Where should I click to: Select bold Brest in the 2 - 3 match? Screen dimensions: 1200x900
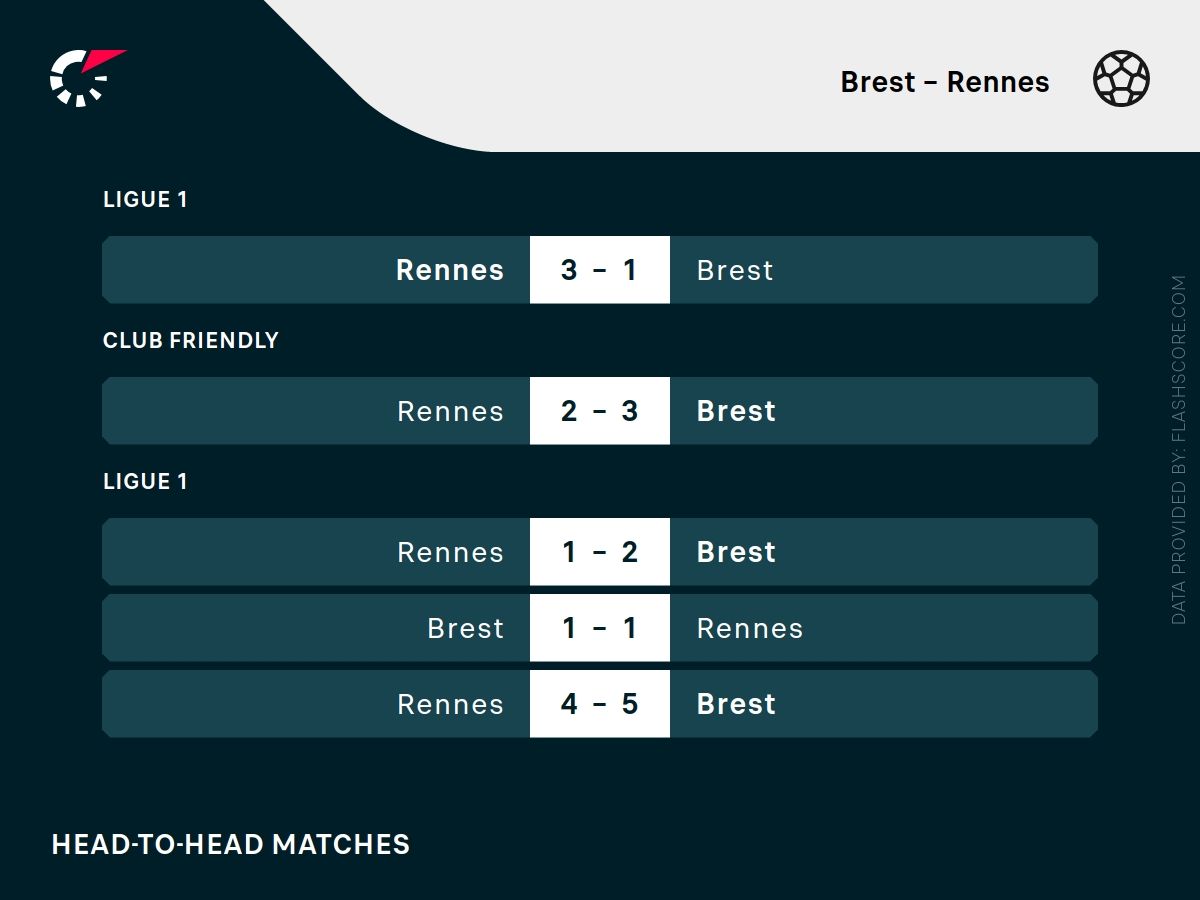(736, 411)
